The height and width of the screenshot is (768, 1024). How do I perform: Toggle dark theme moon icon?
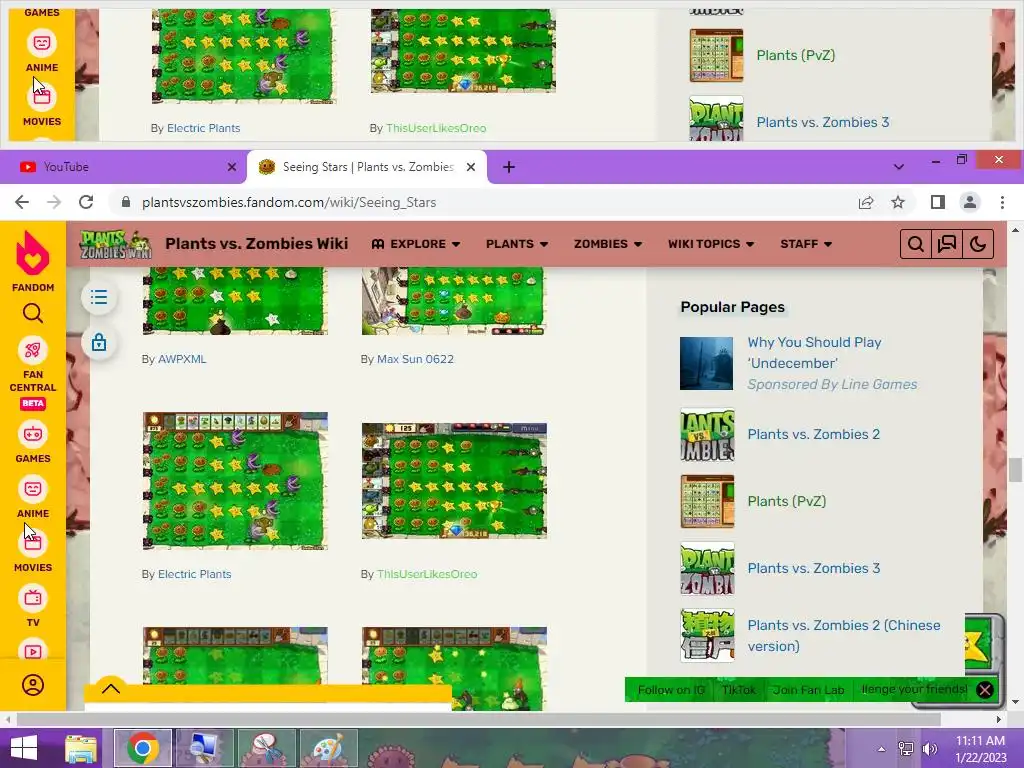[978, 244]
